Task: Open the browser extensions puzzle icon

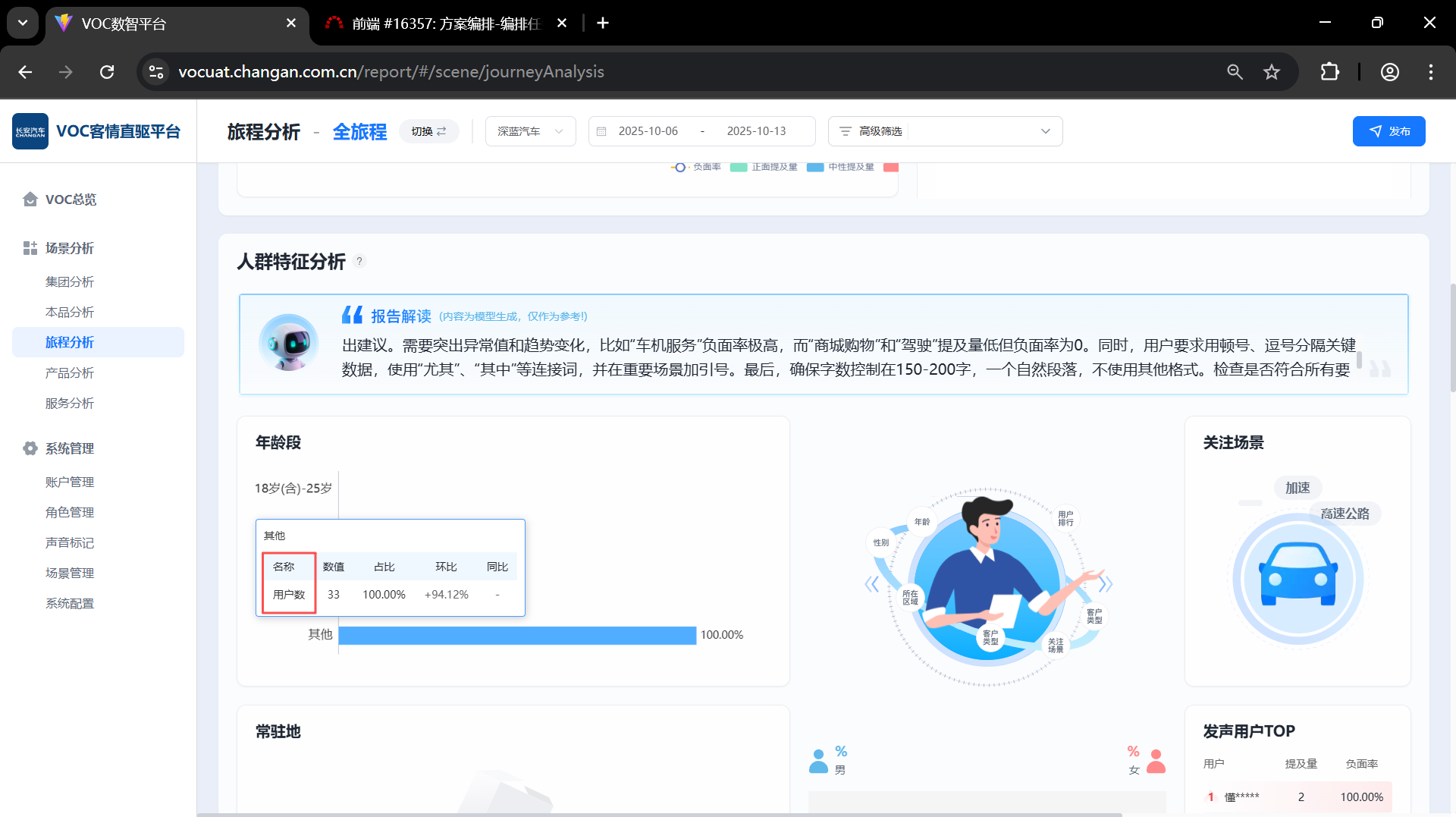Action: [x=1329, y=72]
